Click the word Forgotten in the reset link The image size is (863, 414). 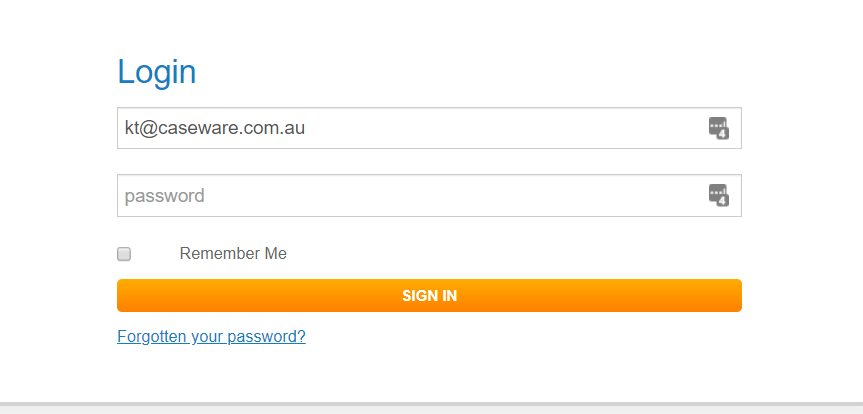click(152, 336)
